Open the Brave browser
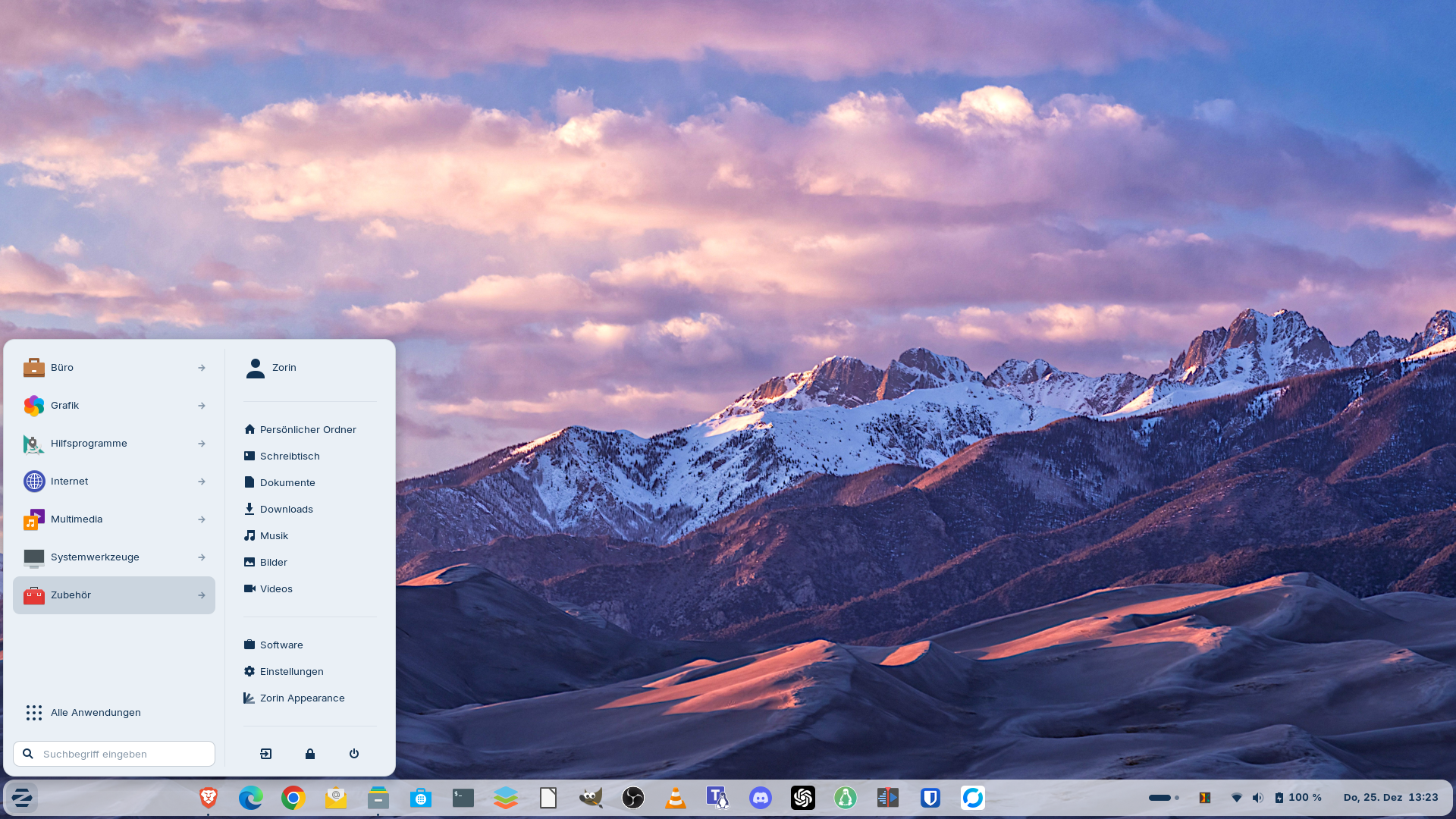Viewport: 1456px width, 819px height. click(209, 797)
